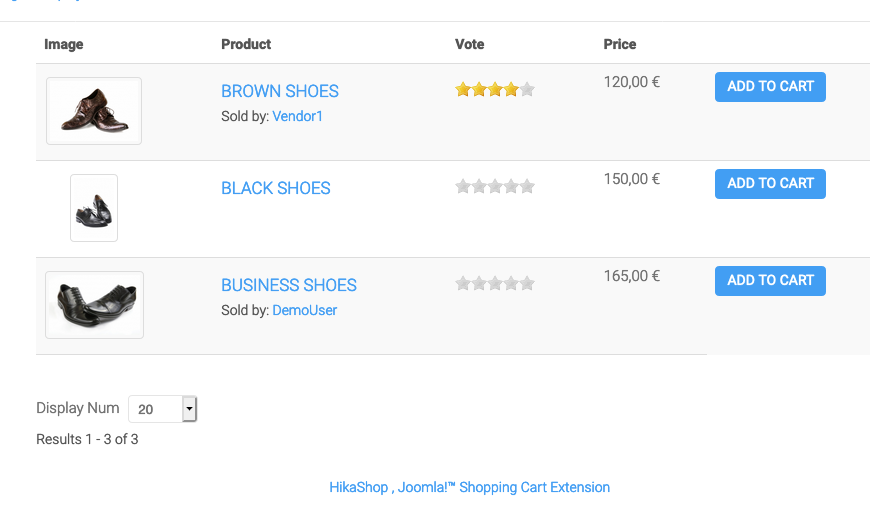Give Black Shoes a three-star vote
This screenshot has width=870, height=521.
495,186
